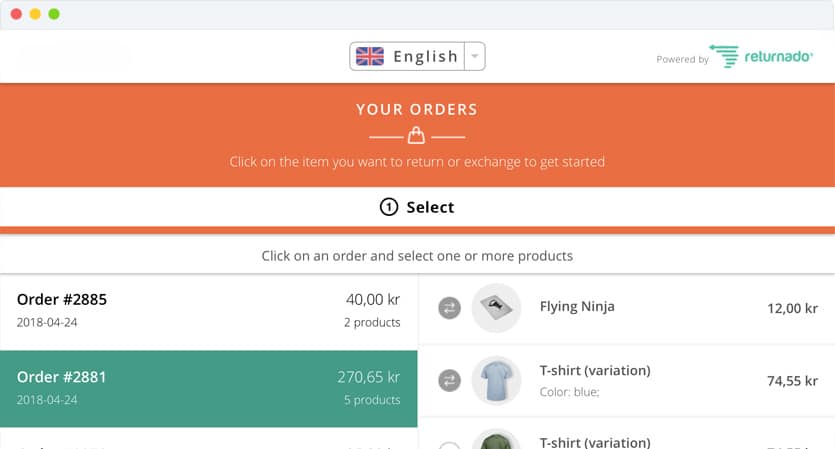This screenshot has height=449, width=835.
Task: Click the exchange icon beside blue T-shirt
Action: tap(449, 380)
